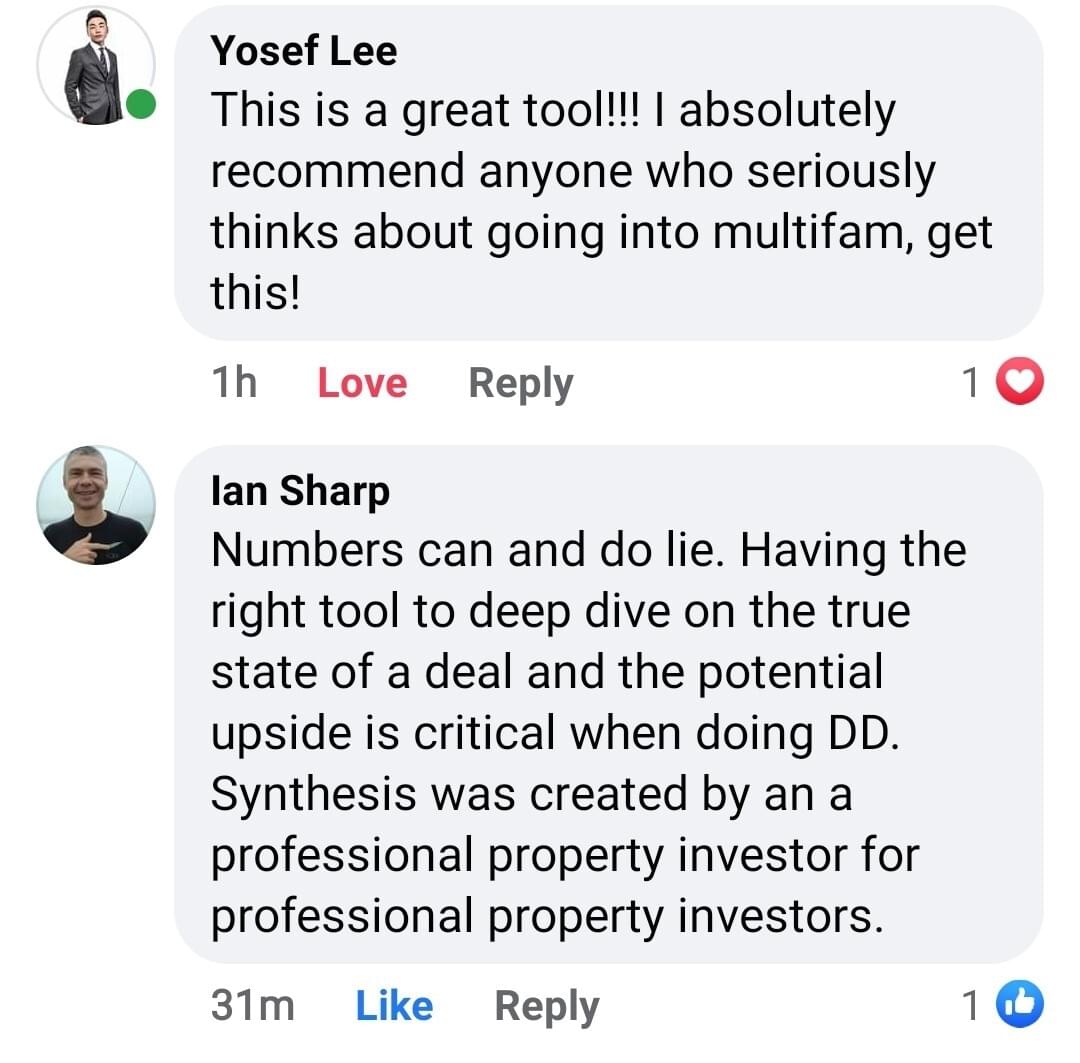Toggle Like on Ian Sharp's comment

tap(395, 1006)
